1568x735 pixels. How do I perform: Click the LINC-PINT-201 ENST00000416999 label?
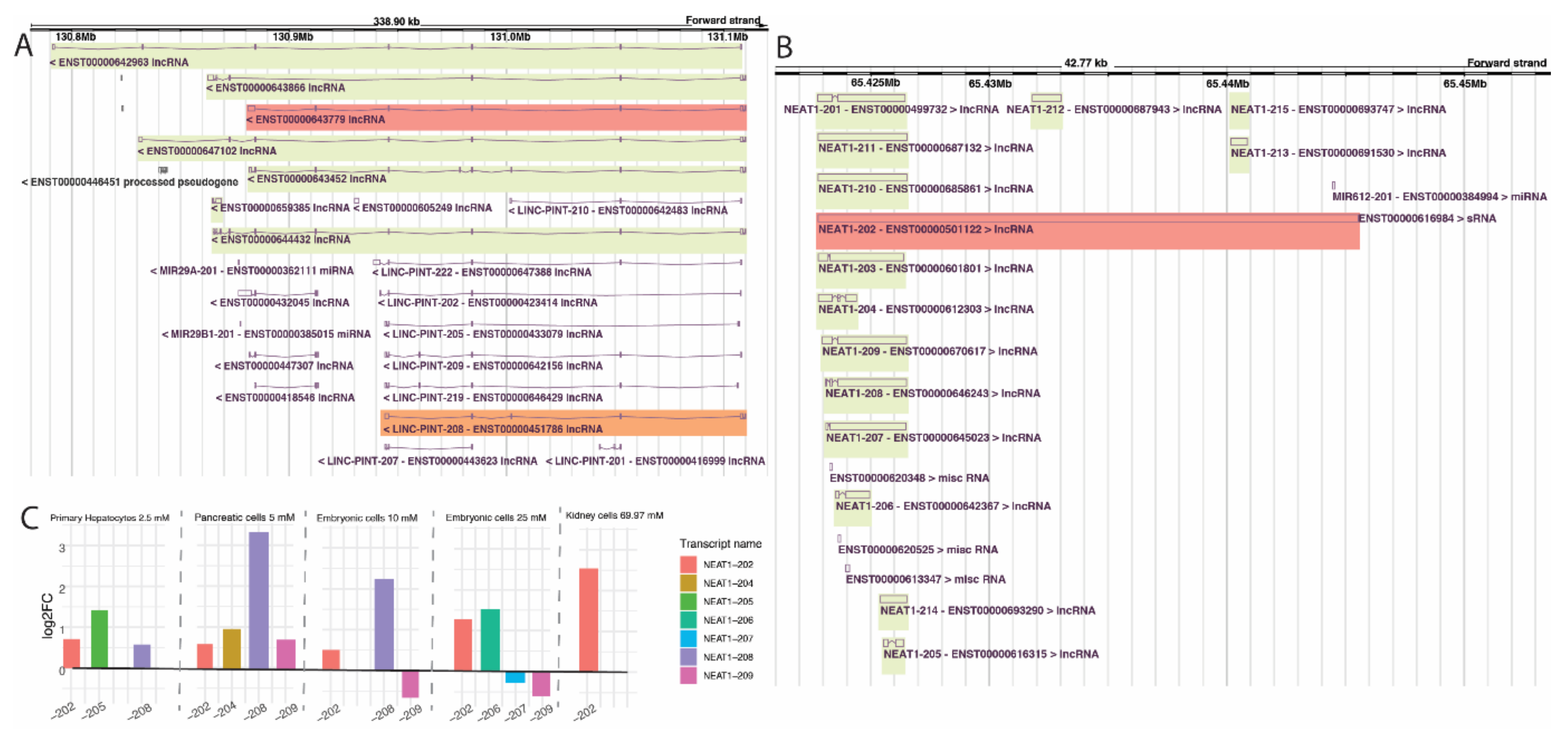[655, 461]
